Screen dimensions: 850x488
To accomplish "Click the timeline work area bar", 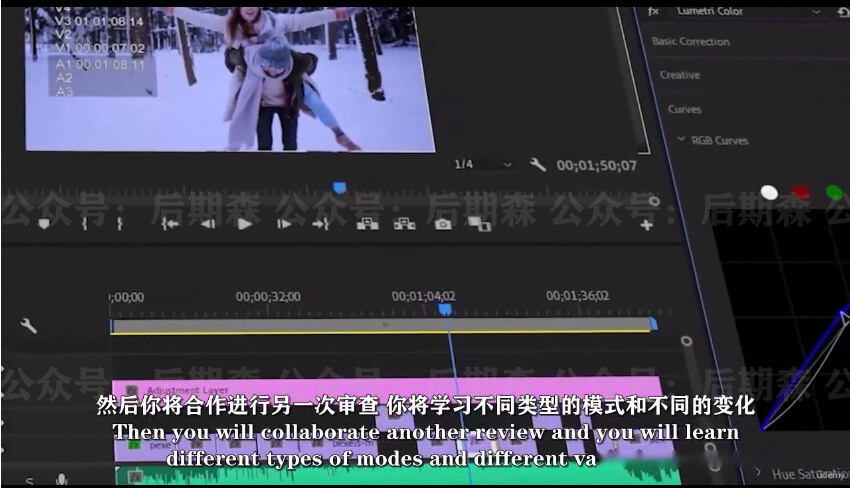I will click(x=381, y=325).
